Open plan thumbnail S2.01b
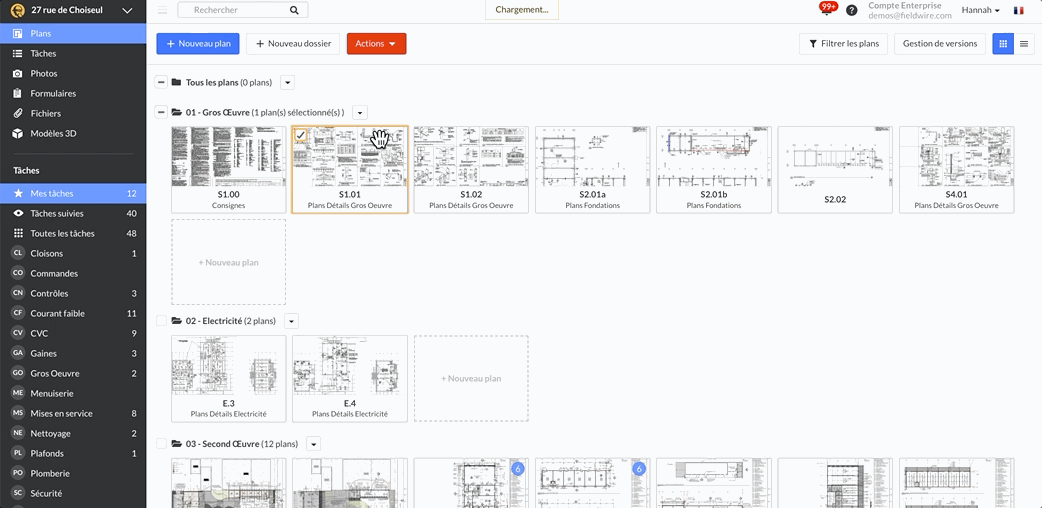The width and height of the screenshot is (1042, 508). click(714, 170)
